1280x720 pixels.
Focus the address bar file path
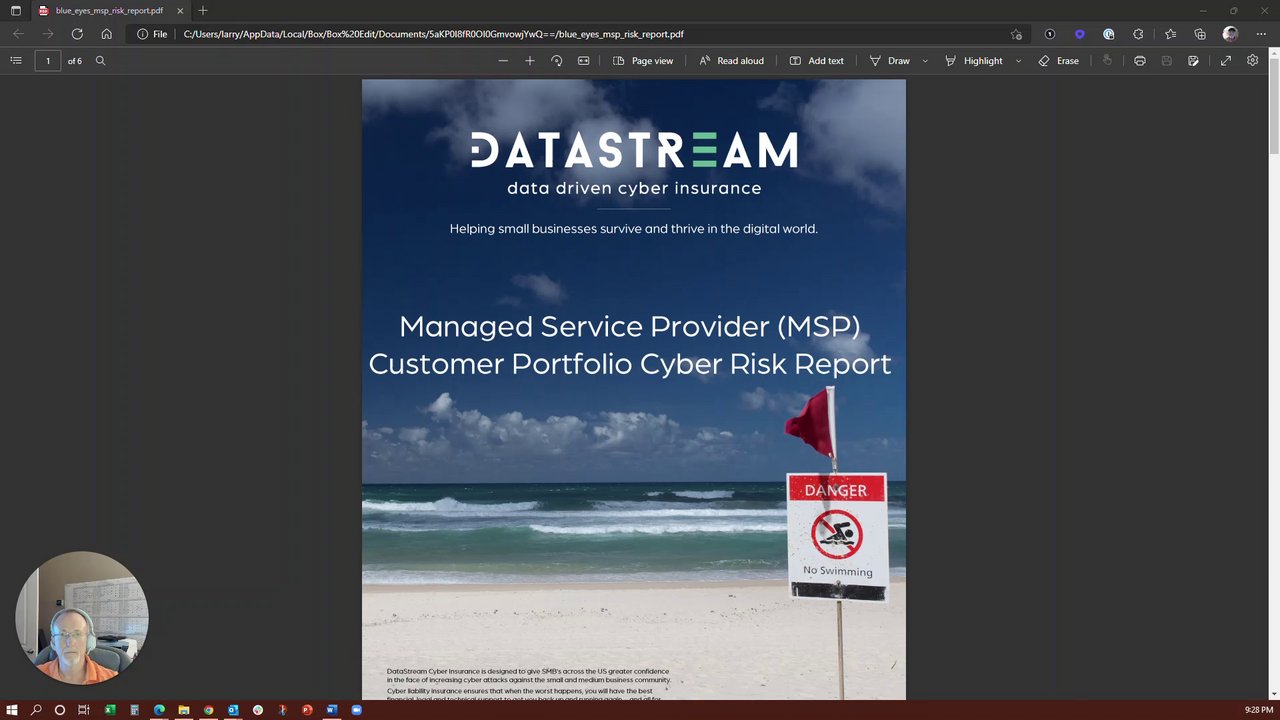pyautogui.click(x=434, y=34)
